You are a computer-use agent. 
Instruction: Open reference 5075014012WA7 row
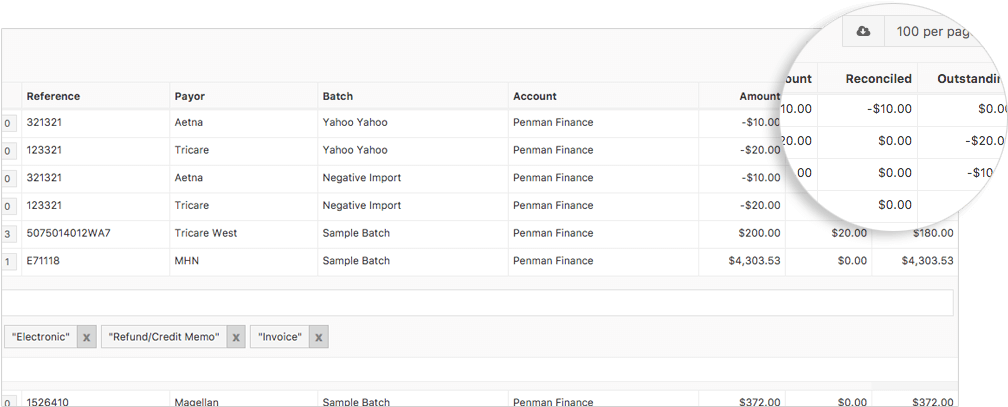[68, 233]
